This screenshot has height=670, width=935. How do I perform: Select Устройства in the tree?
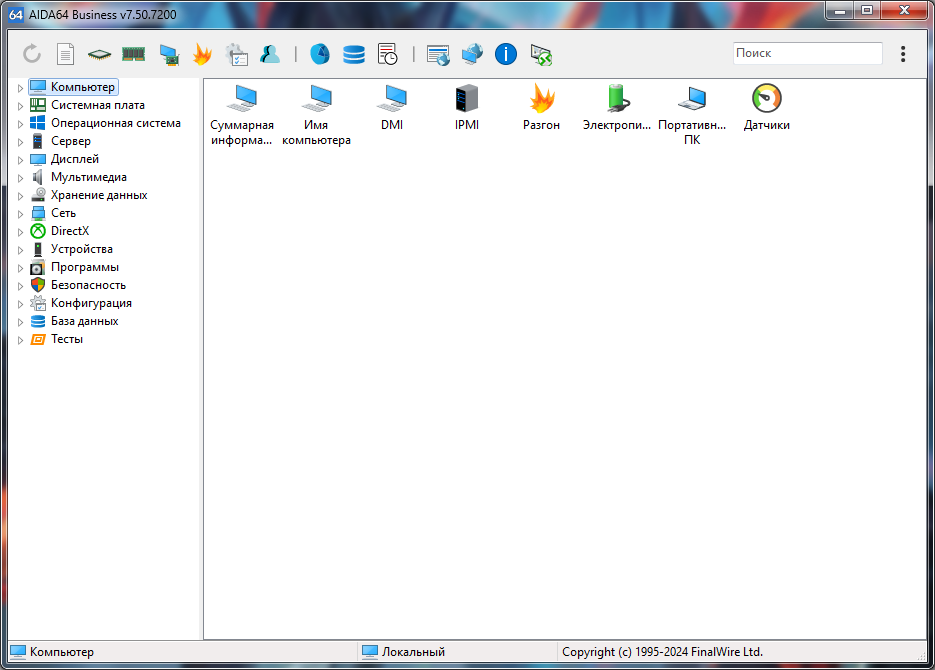[x=82, y=249]
